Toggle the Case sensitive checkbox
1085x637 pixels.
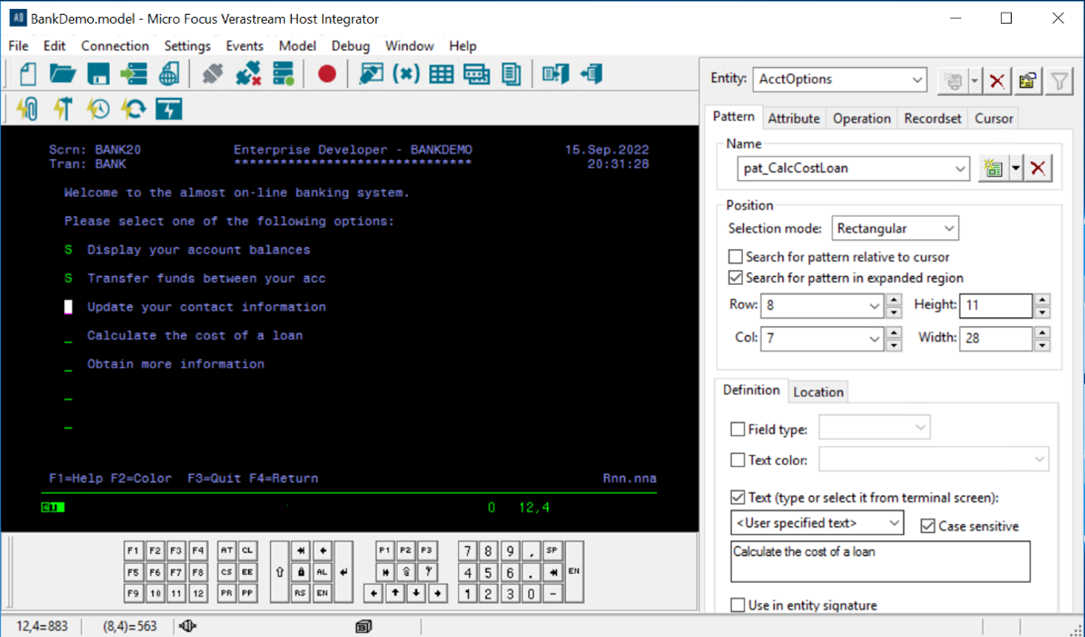(928, 526)
